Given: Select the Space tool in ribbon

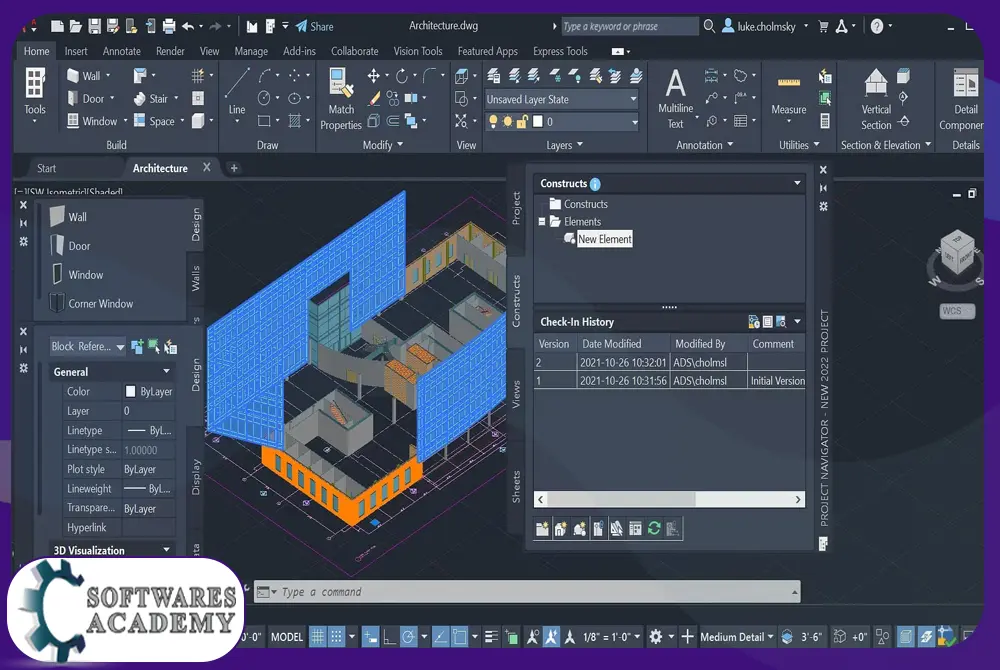Looking at the screenshot, I should (154, 121).
